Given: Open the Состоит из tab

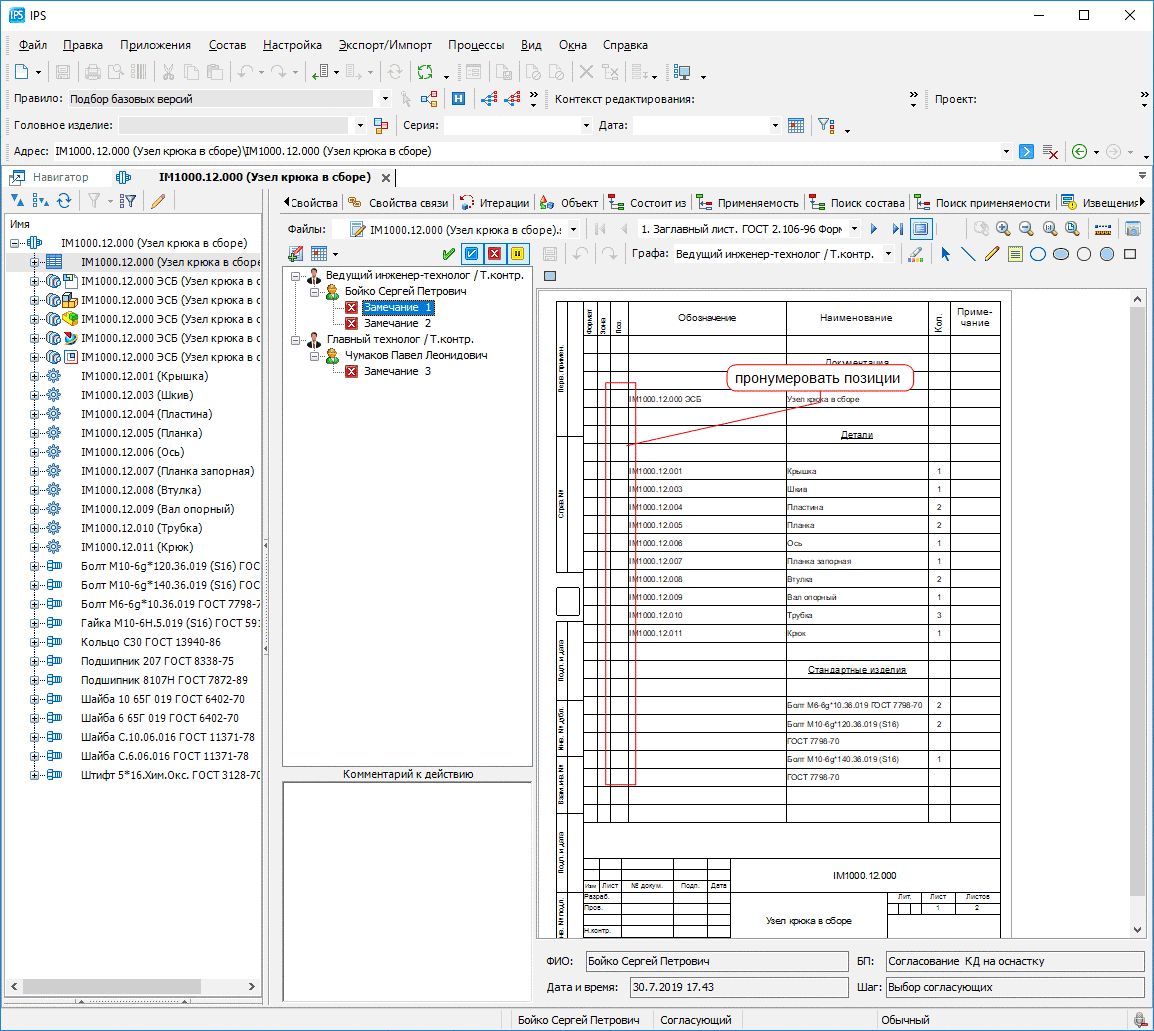Looking at the screenshot, I should pyautogui.click(x=657, y=203).
